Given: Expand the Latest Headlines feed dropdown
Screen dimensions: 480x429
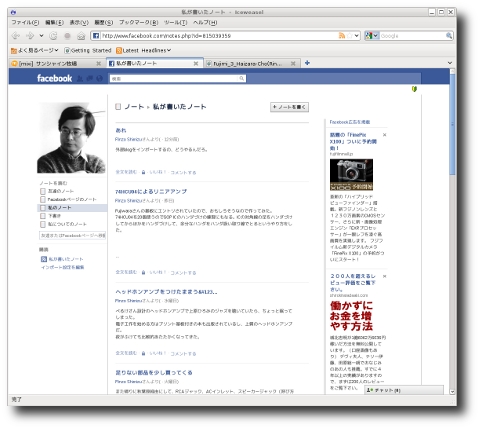Looking at the screenshot, I should tap(143, 50).
